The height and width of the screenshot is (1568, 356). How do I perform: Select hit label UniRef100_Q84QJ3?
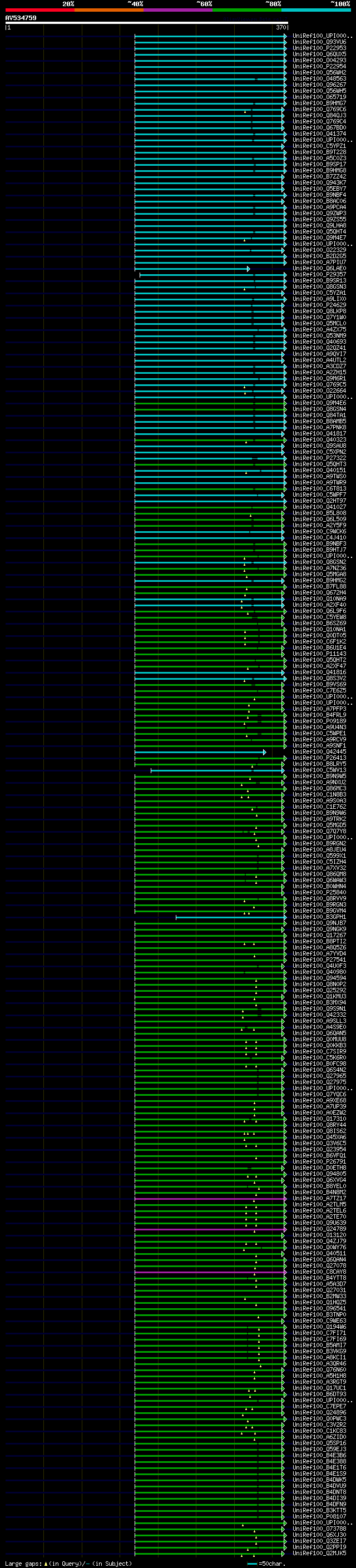tap(319, 115)
